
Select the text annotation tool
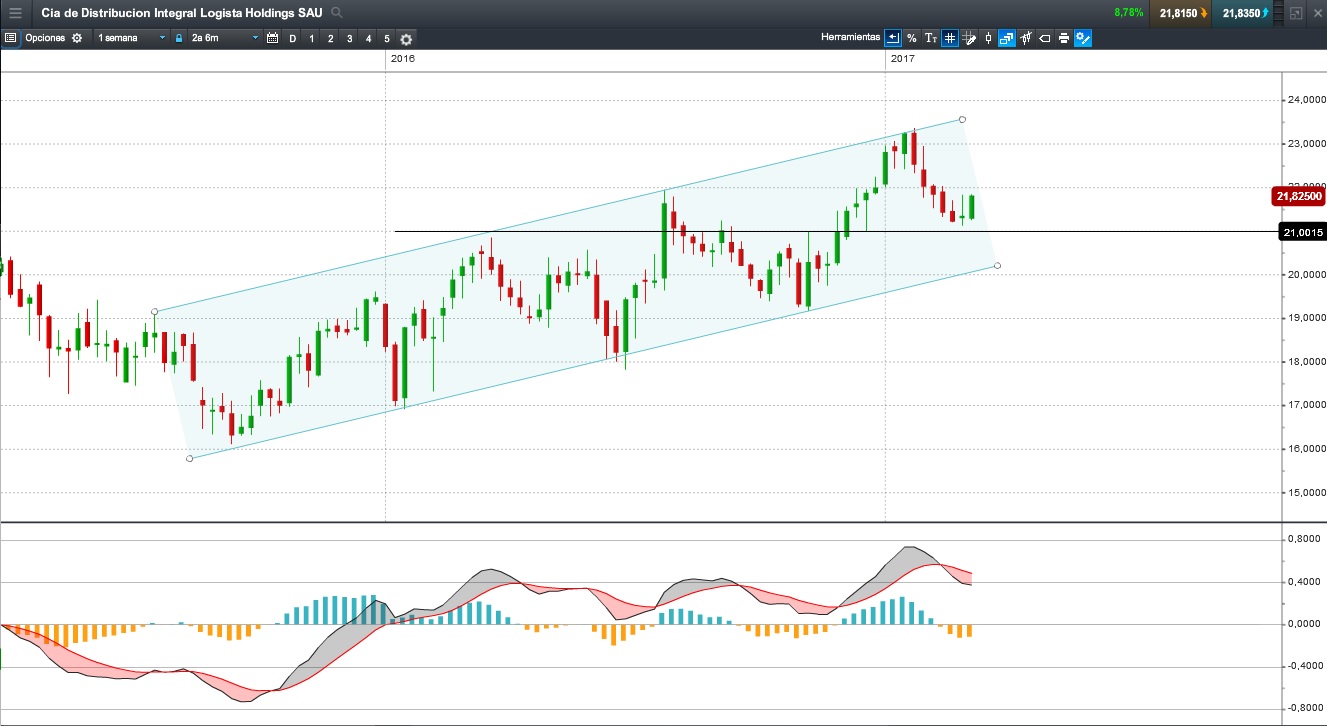(x=930, y=38)
